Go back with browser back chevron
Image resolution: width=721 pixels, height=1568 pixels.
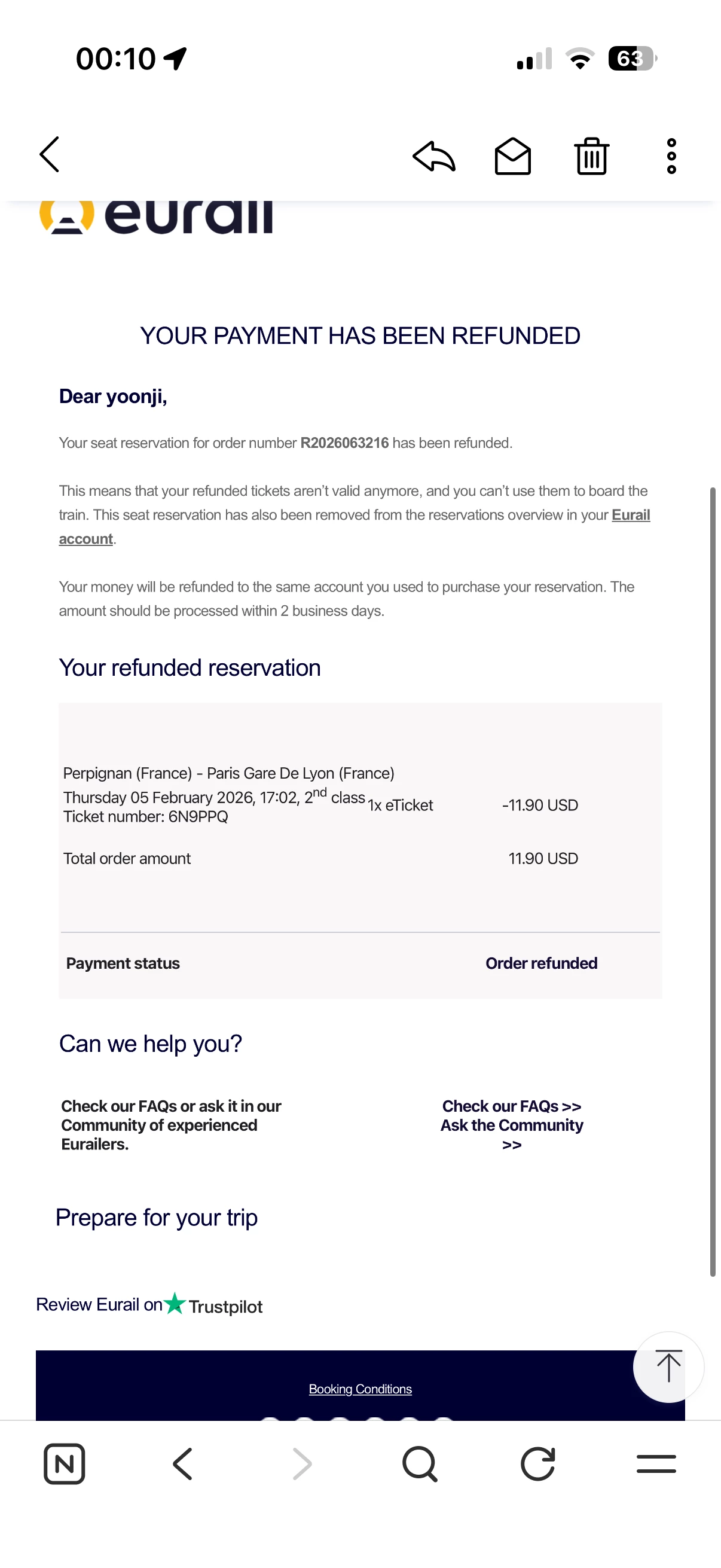[182, 1464]
